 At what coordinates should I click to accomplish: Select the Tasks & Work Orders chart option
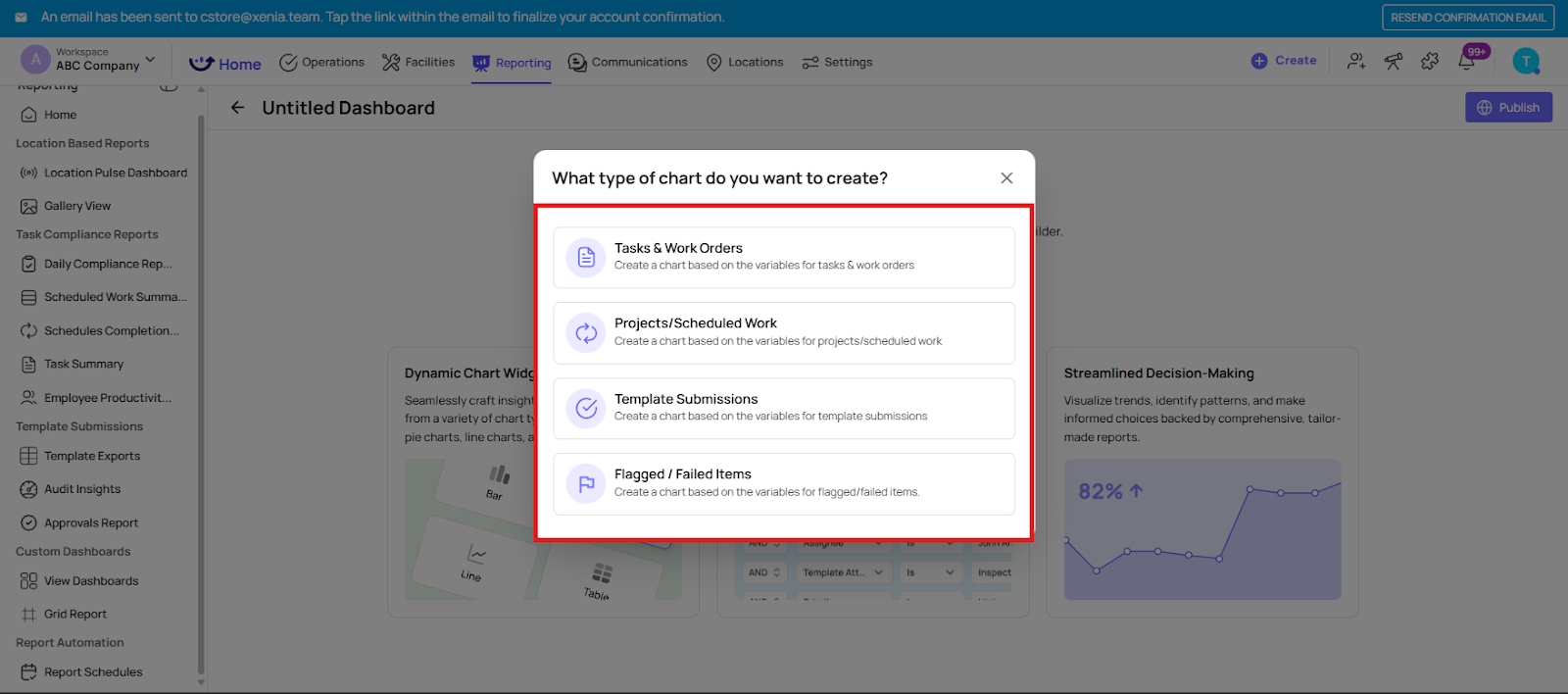[x=784, y=258]
